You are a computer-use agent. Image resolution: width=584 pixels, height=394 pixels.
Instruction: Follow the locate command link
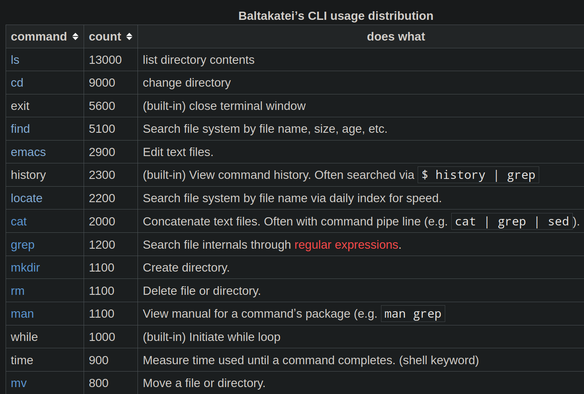(26, 198)
